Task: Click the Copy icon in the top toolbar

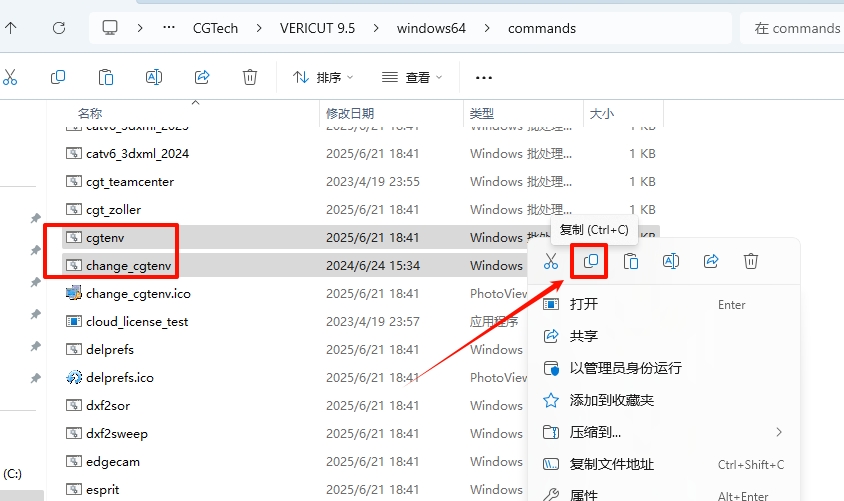Action: coord(58,77)
